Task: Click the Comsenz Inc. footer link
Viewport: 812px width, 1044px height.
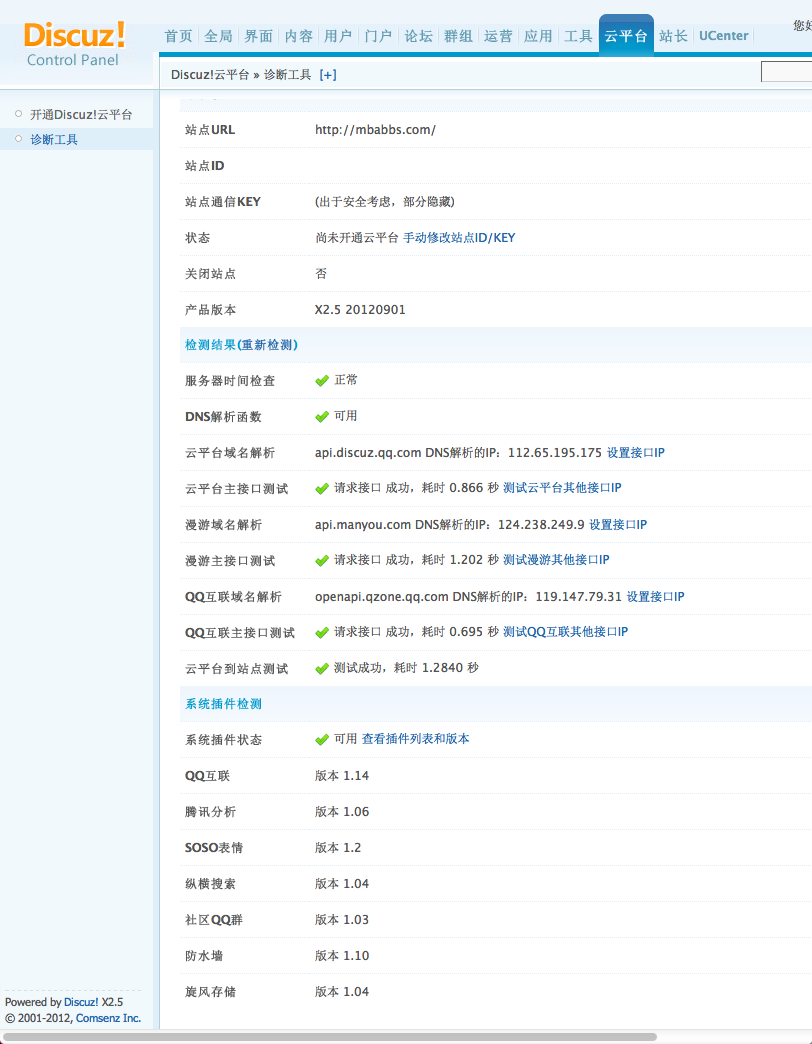Action: tap(108, 1018)
